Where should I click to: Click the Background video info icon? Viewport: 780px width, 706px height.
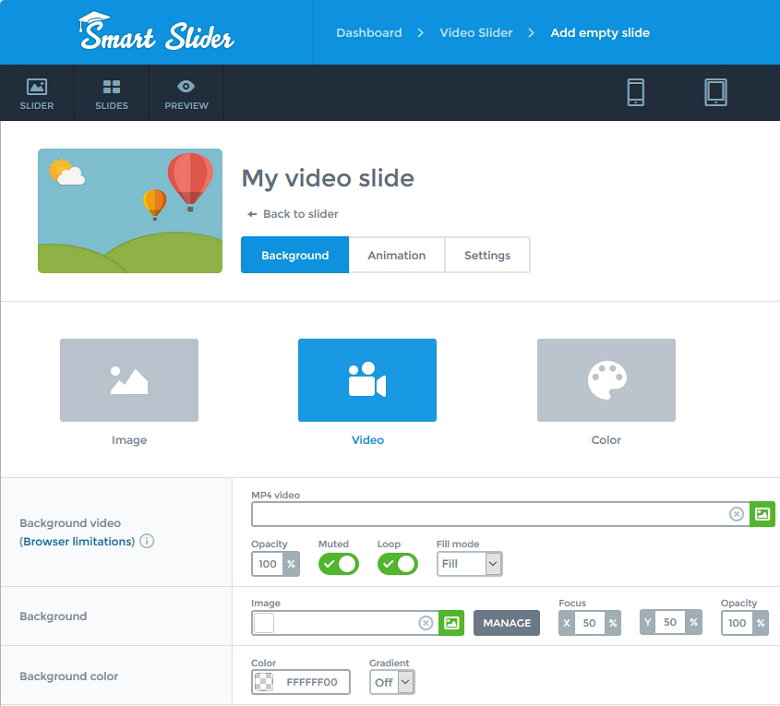click(147, 541)
